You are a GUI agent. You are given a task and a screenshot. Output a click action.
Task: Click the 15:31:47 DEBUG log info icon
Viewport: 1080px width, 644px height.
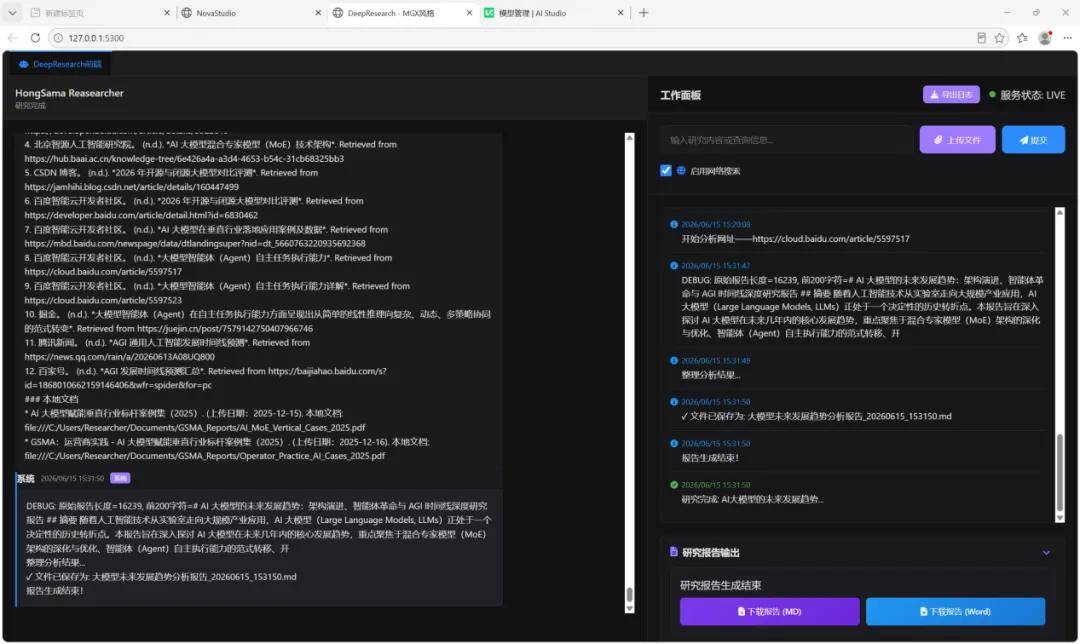pos(674,265)
